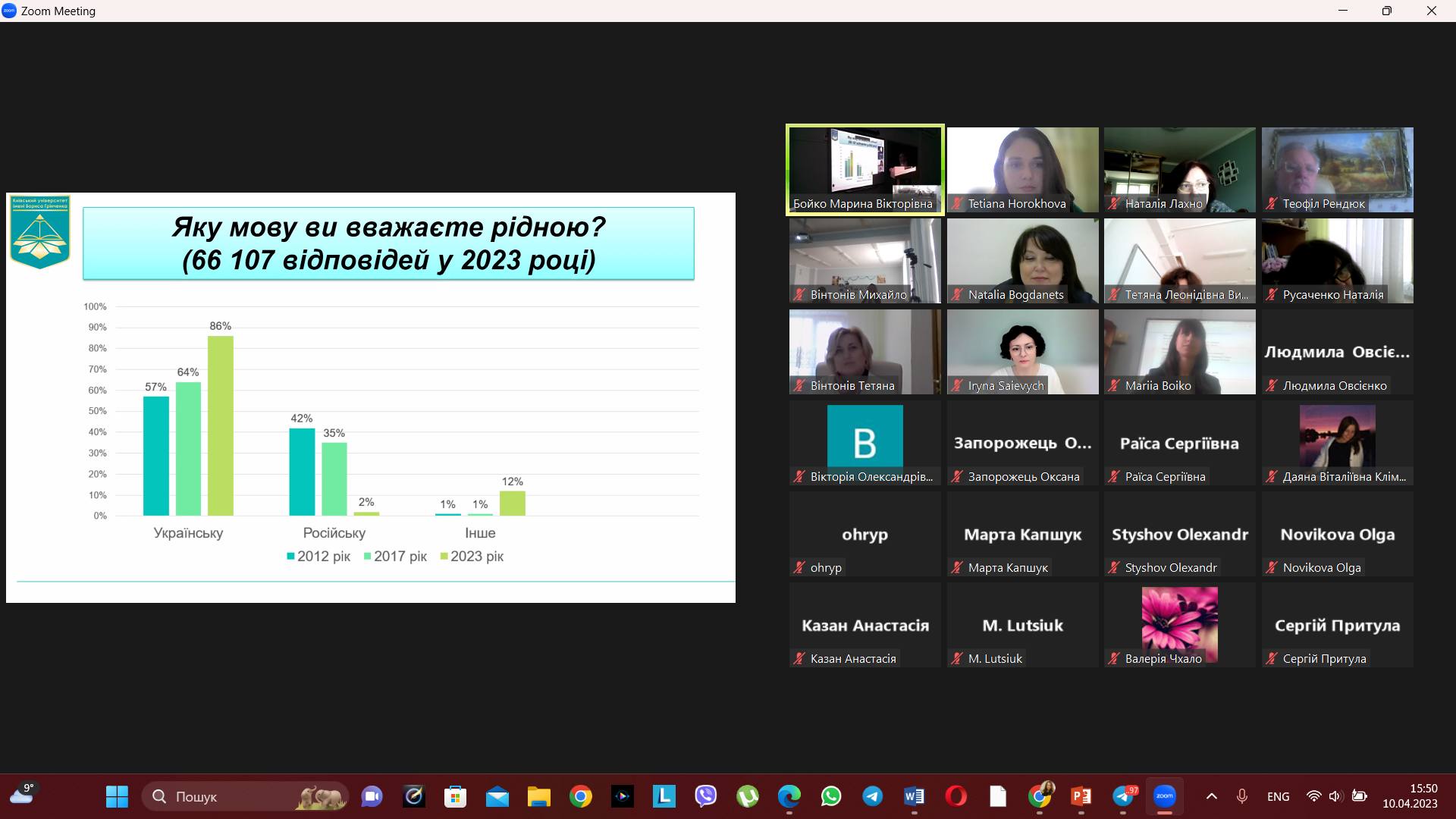
Task: Select Tetiana Horokhova's video tile
Action: (x=1022, y=169)
